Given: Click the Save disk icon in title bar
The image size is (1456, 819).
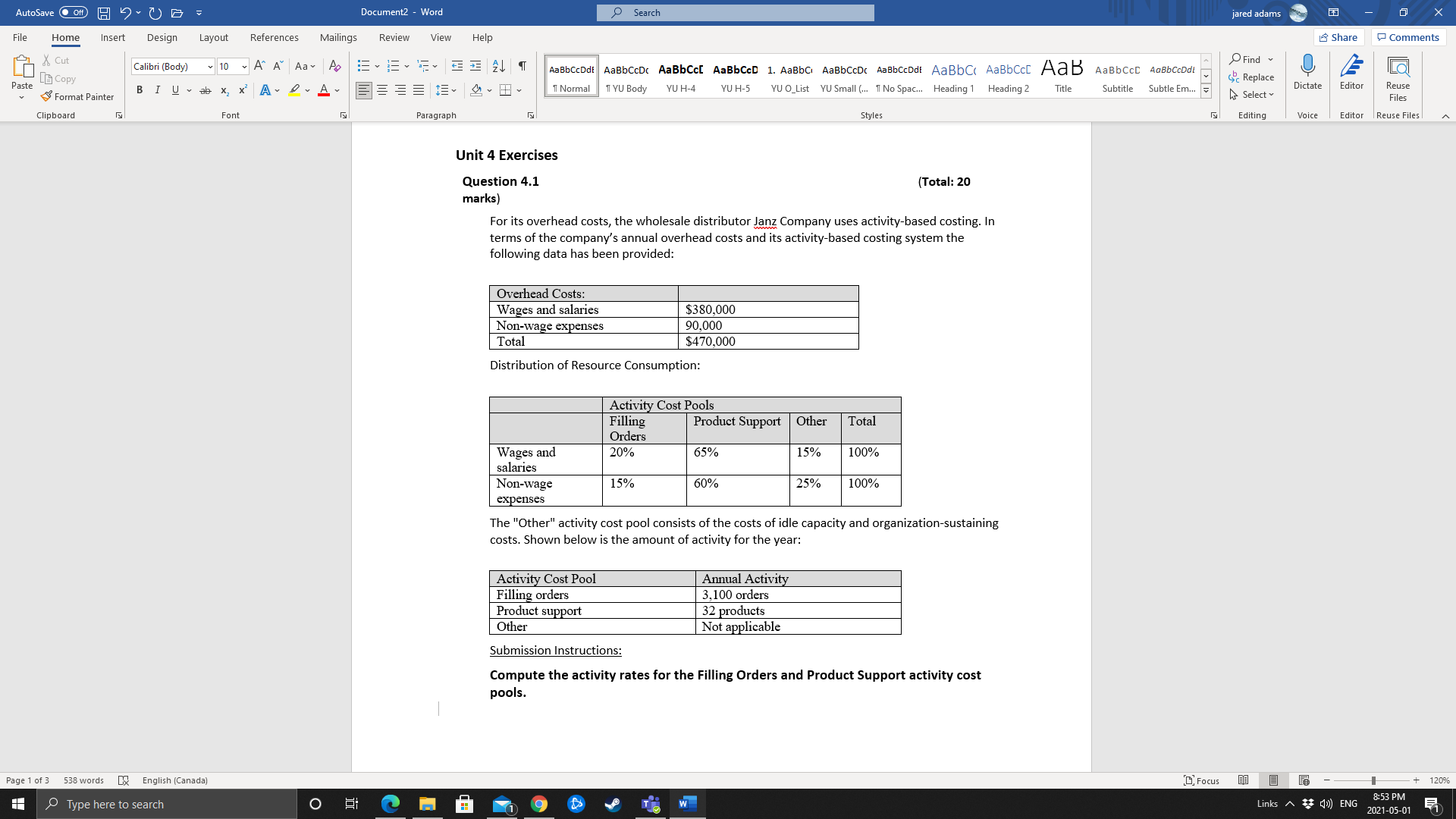Looking at the screenshot, I should point(104,13).
